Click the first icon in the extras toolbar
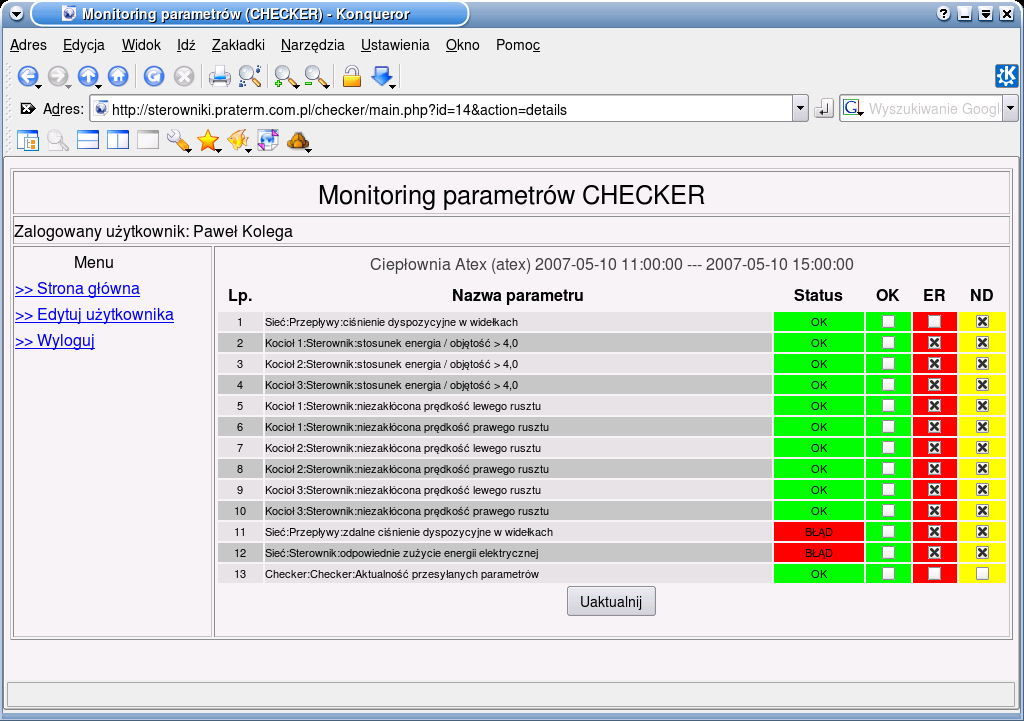This screenshot has width=1024, height=721. [x=27, y=140]
